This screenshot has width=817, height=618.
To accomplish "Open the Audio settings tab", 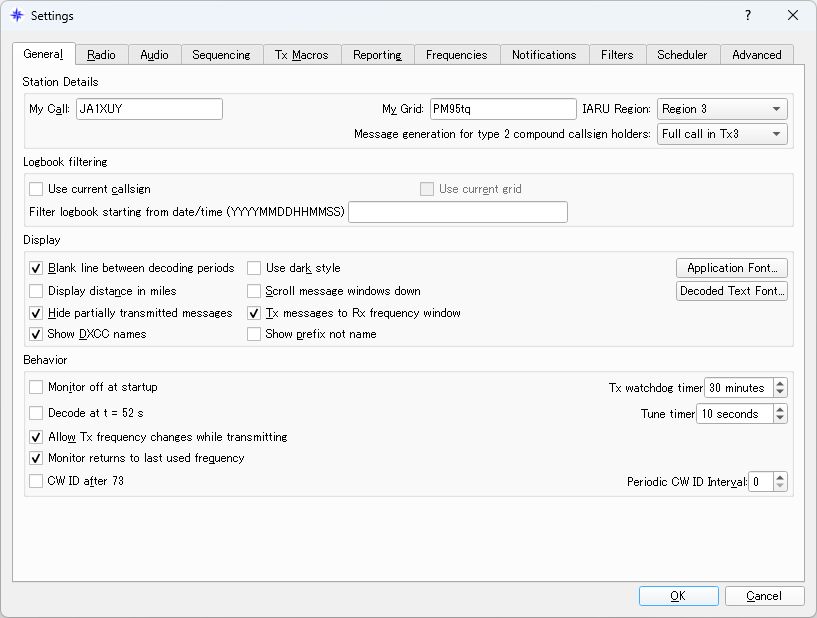I will 155,55.
